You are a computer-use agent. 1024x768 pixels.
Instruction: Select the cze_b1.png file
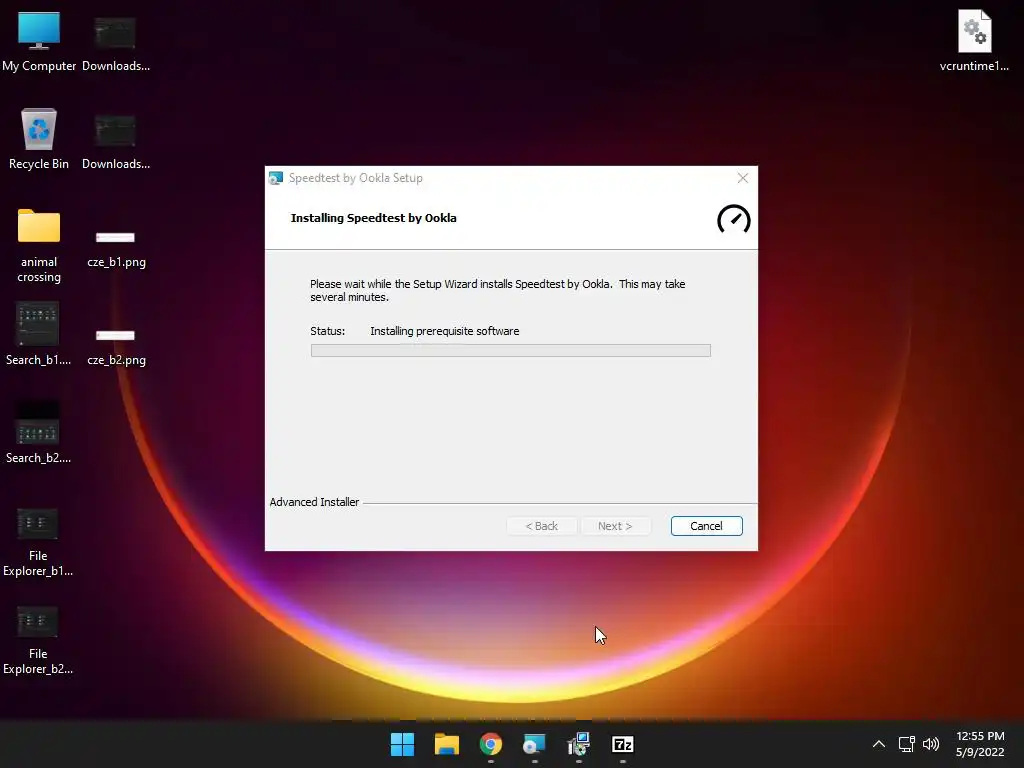[116, 249]
